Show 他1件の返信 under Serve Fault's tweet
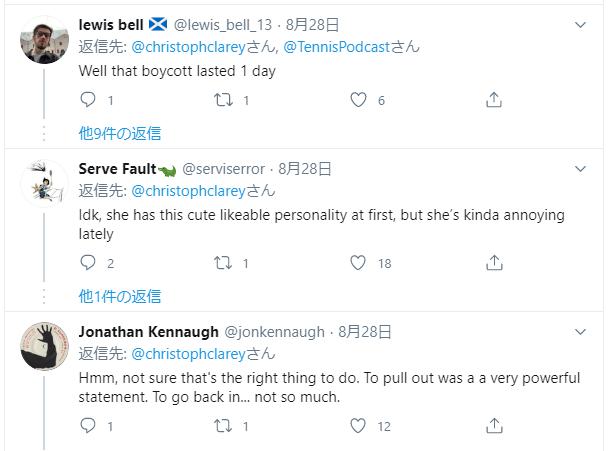The image size is (611, 451). [119, 296]
